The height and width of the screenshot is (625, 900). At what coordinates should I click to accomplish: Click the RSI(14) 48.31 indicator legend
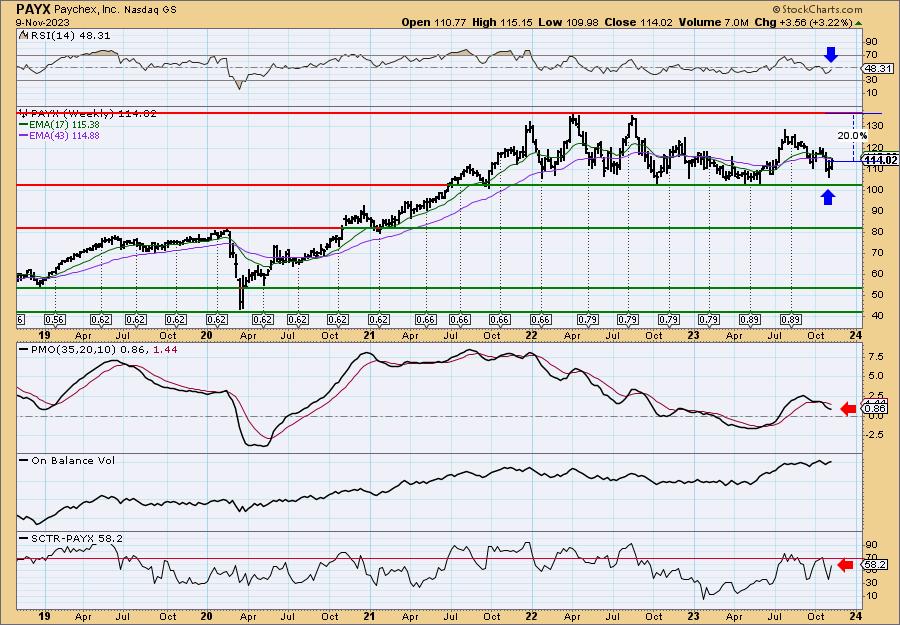coord(69,36)
